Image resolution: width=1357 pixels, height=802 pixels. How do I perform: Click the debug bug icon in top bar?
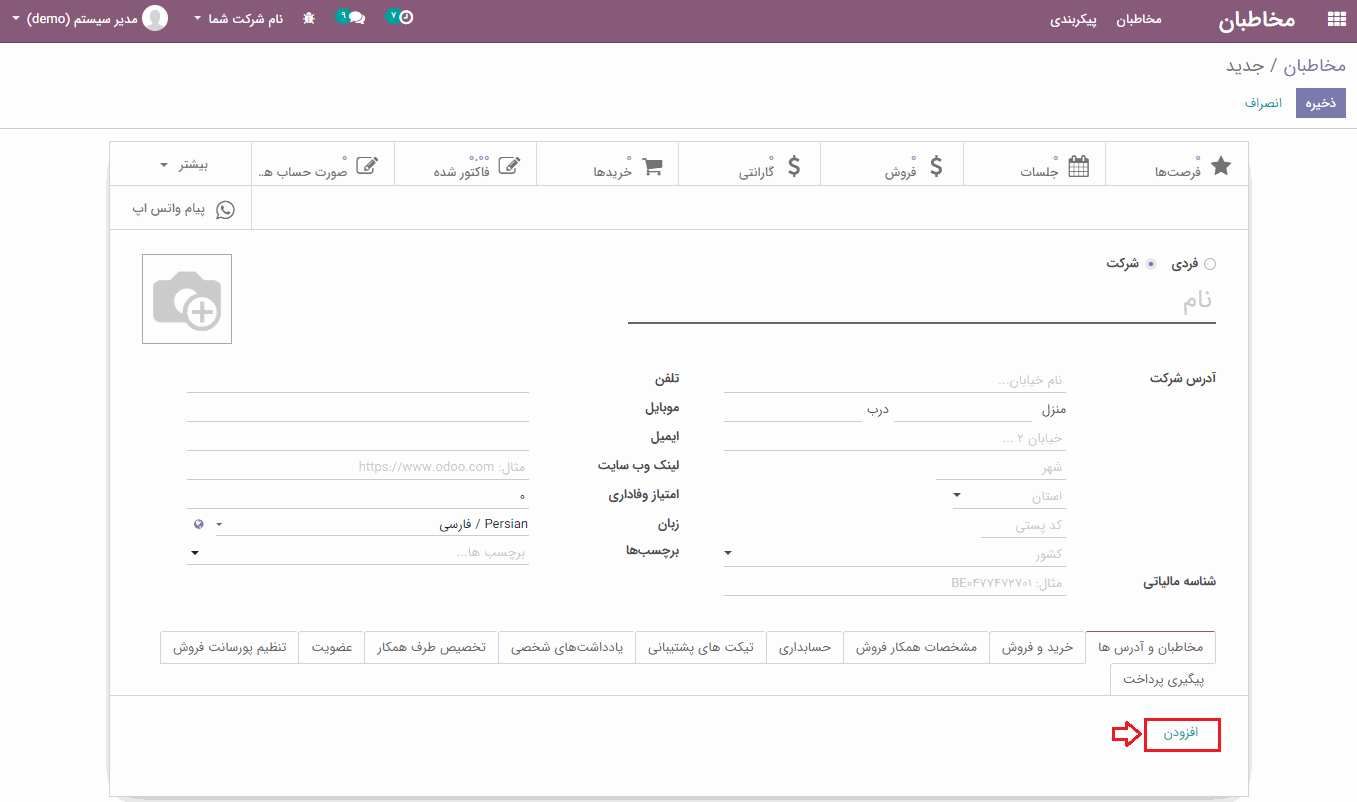(309, 18)
